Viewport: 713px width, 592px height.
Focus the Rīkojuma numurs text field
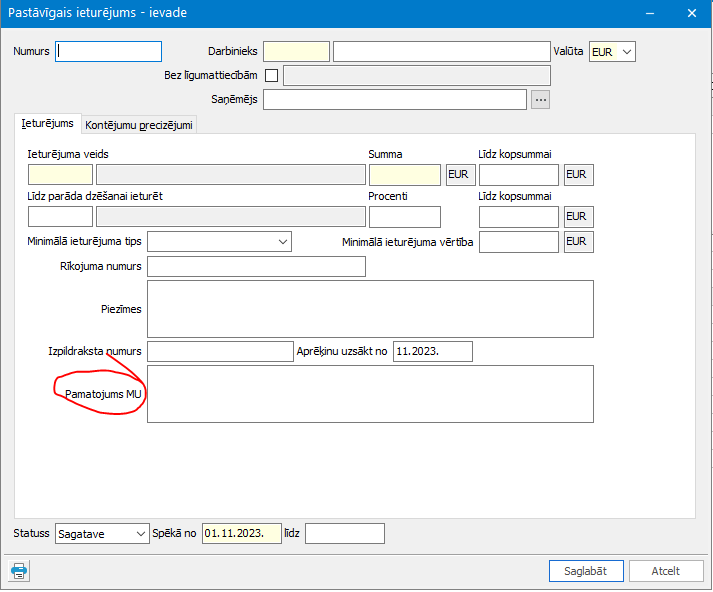(x=256, y=266)
